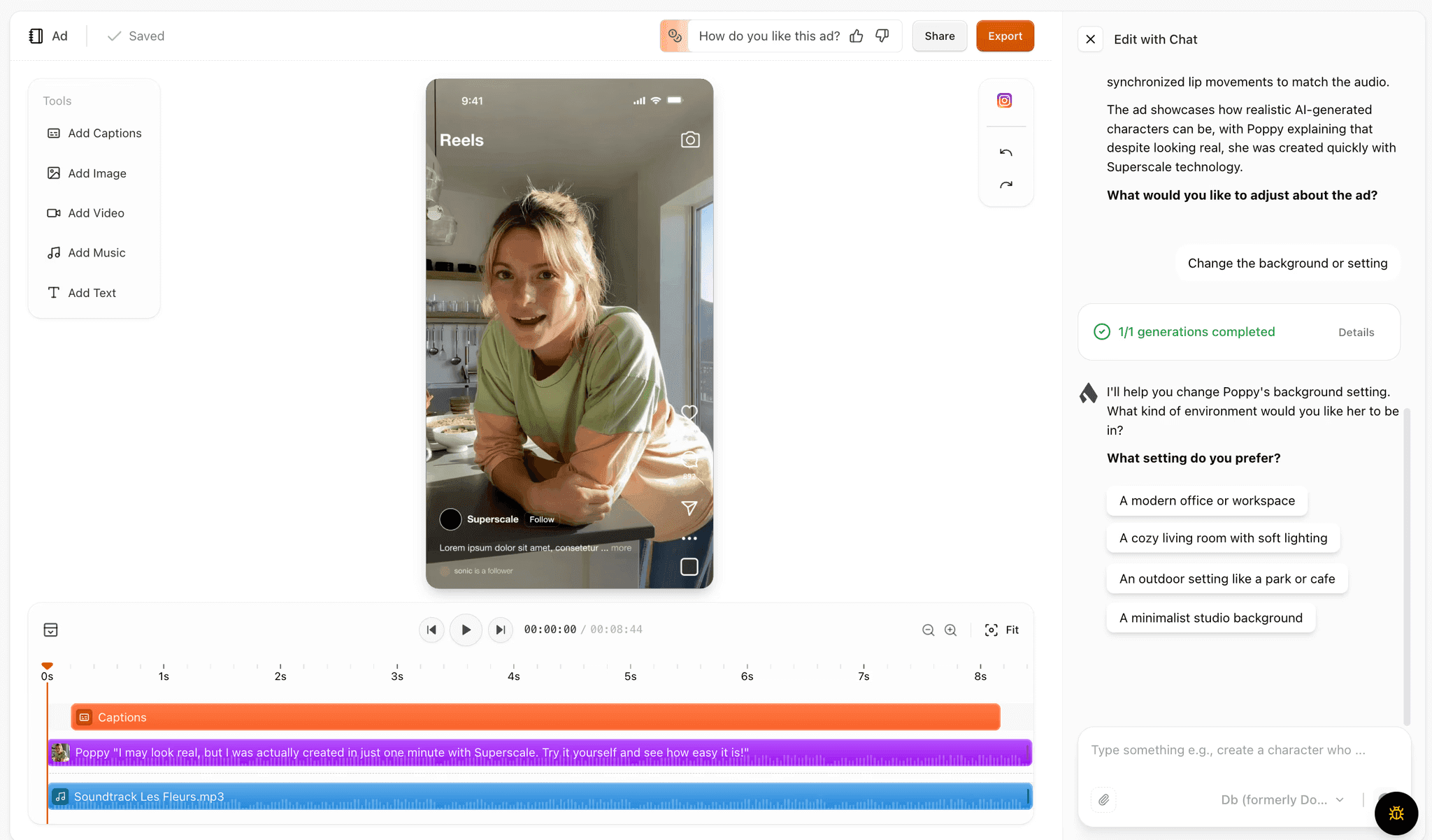Undo the last edit
Viewport: 1432px width, 840px height.
(1005, 152)
